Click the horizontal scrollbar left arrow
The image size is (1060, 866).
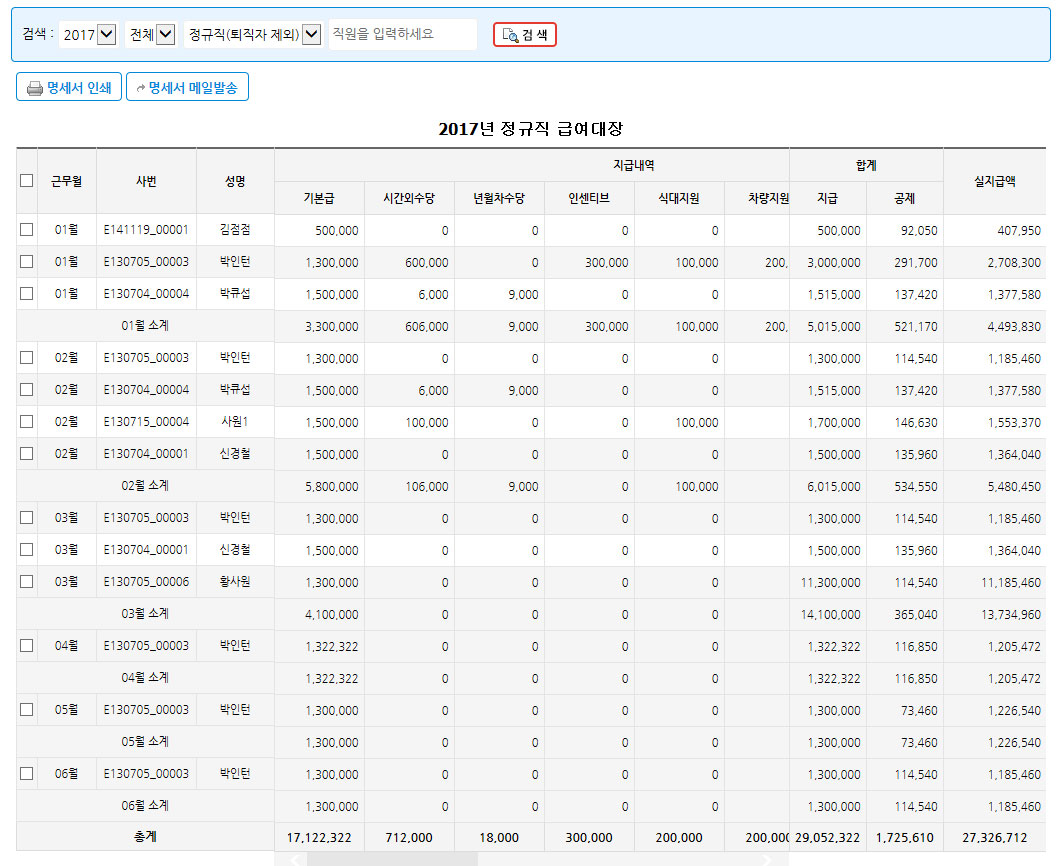click(295, 860)
